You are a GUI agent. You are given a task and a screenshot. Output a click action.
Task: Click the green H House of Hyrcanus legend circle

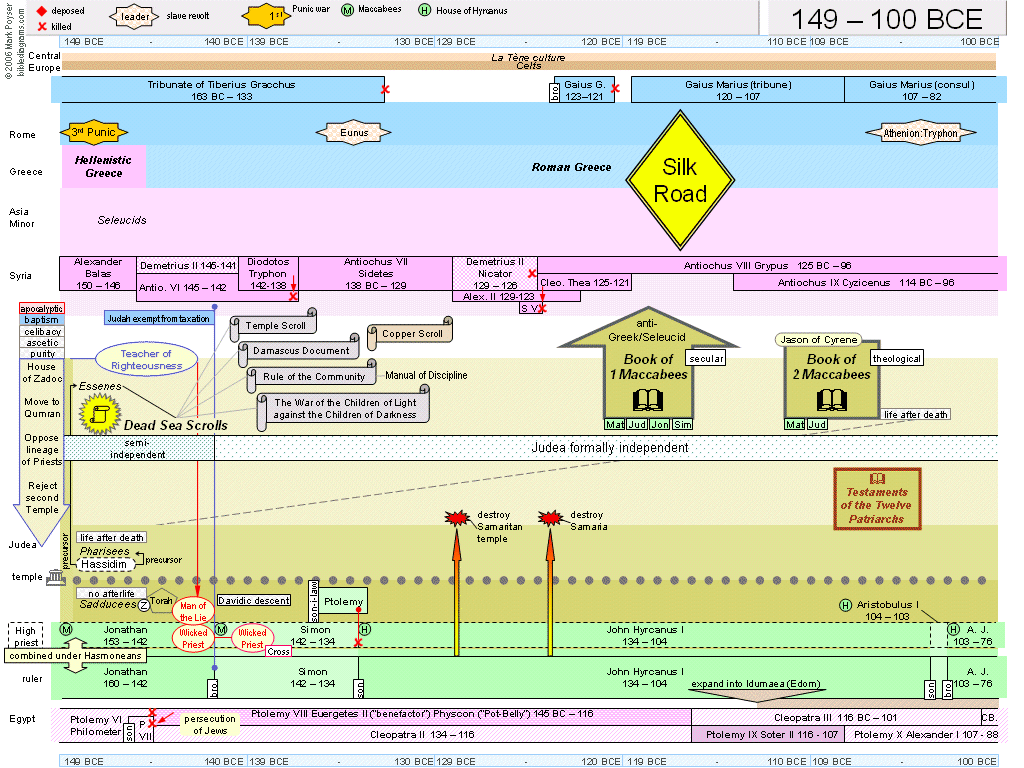[424, 11]
